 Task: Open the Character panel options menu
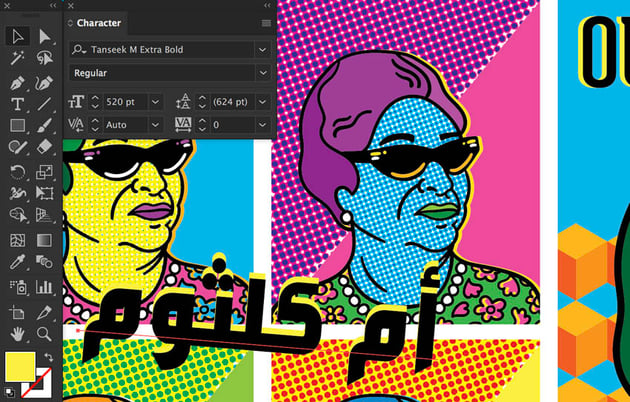tap(266, 23)
